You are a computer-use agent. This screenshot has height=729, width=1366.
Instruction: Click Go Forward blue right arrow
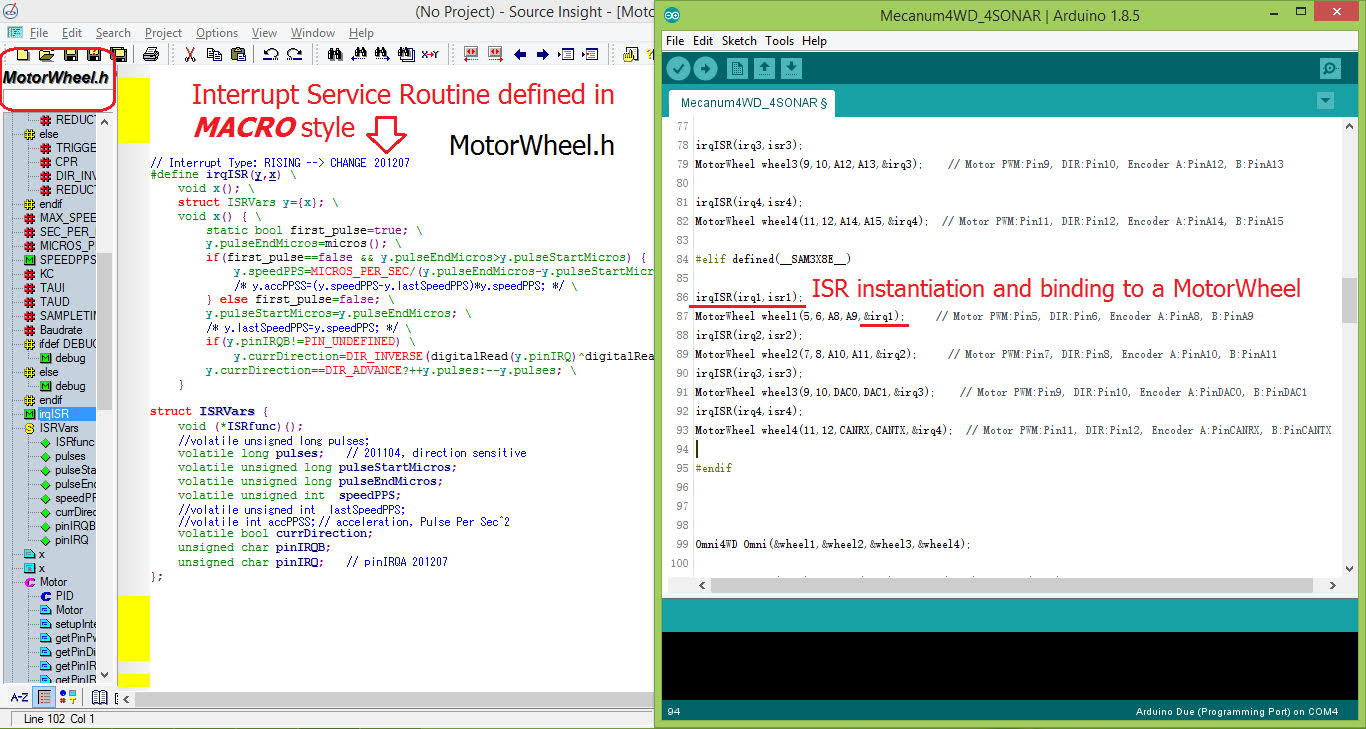543,55
